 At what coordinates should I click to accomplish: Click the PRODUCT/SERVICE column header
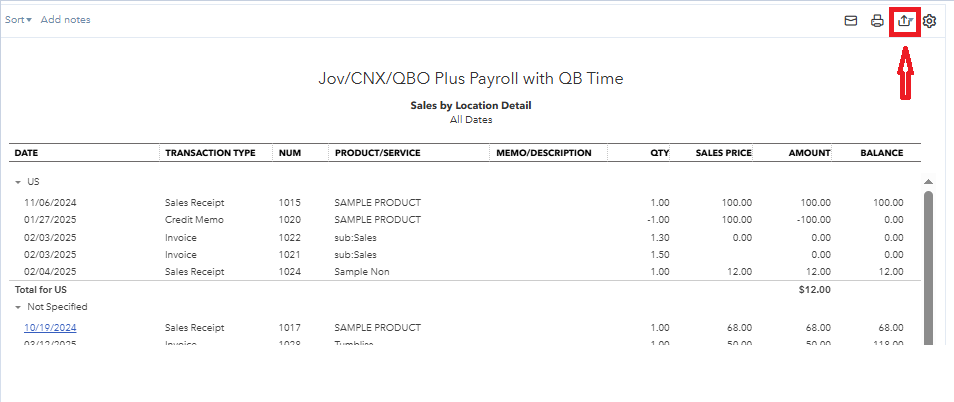click(377, 153)
